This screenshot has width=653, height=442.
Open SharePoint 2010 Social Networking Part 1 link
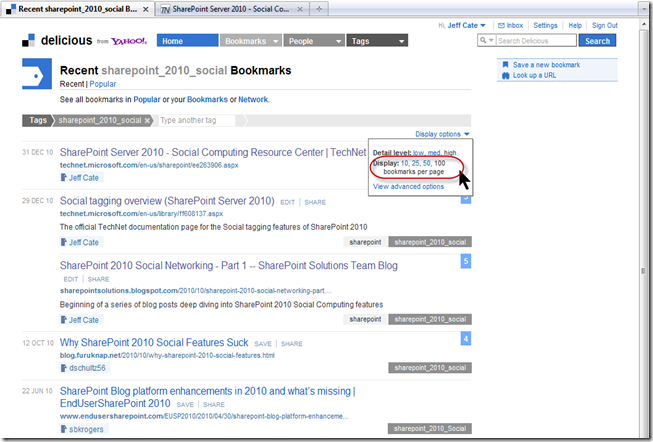click(x=229, y=266)
